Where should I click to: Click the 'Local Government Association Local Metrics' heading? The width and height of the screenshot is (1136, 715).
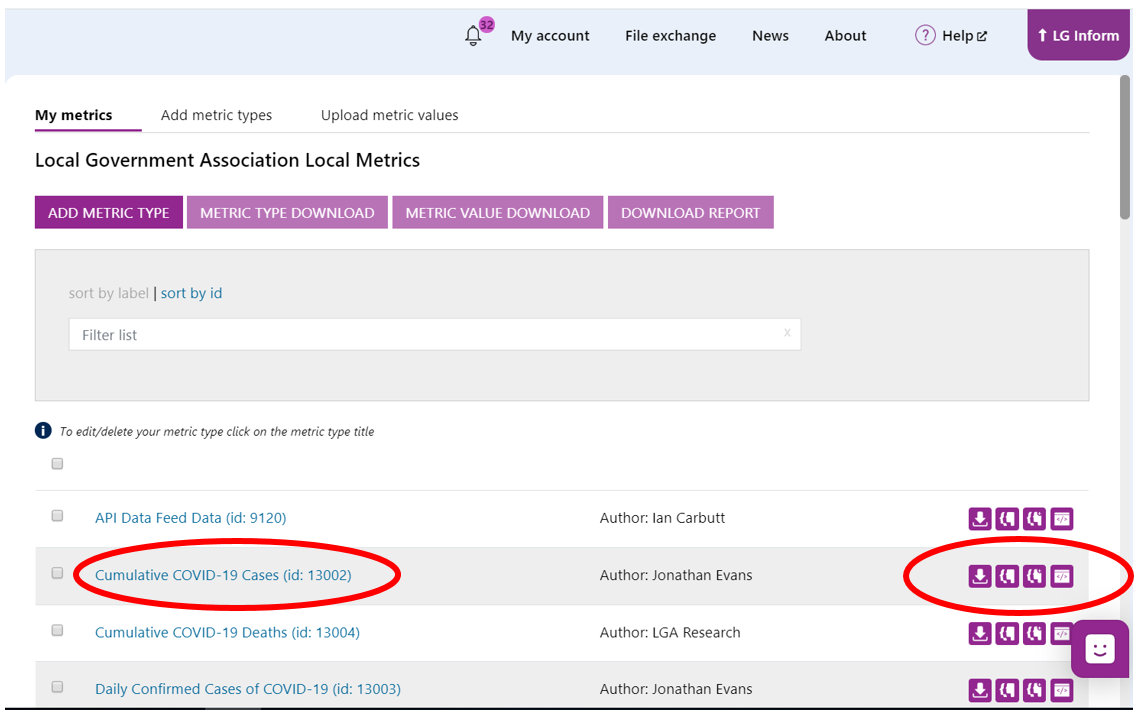[227, 160]
